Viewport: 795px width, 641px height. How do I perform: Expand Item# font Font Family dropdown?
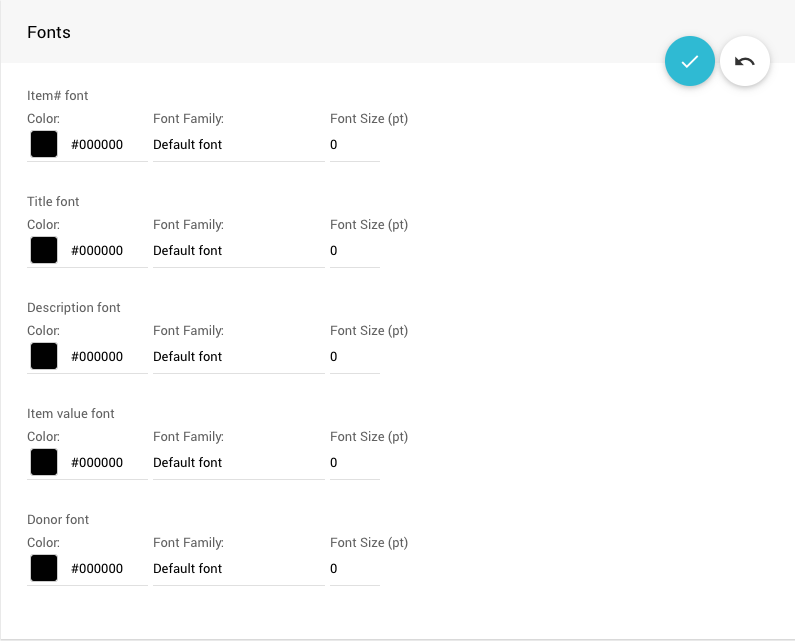[238, 145]
